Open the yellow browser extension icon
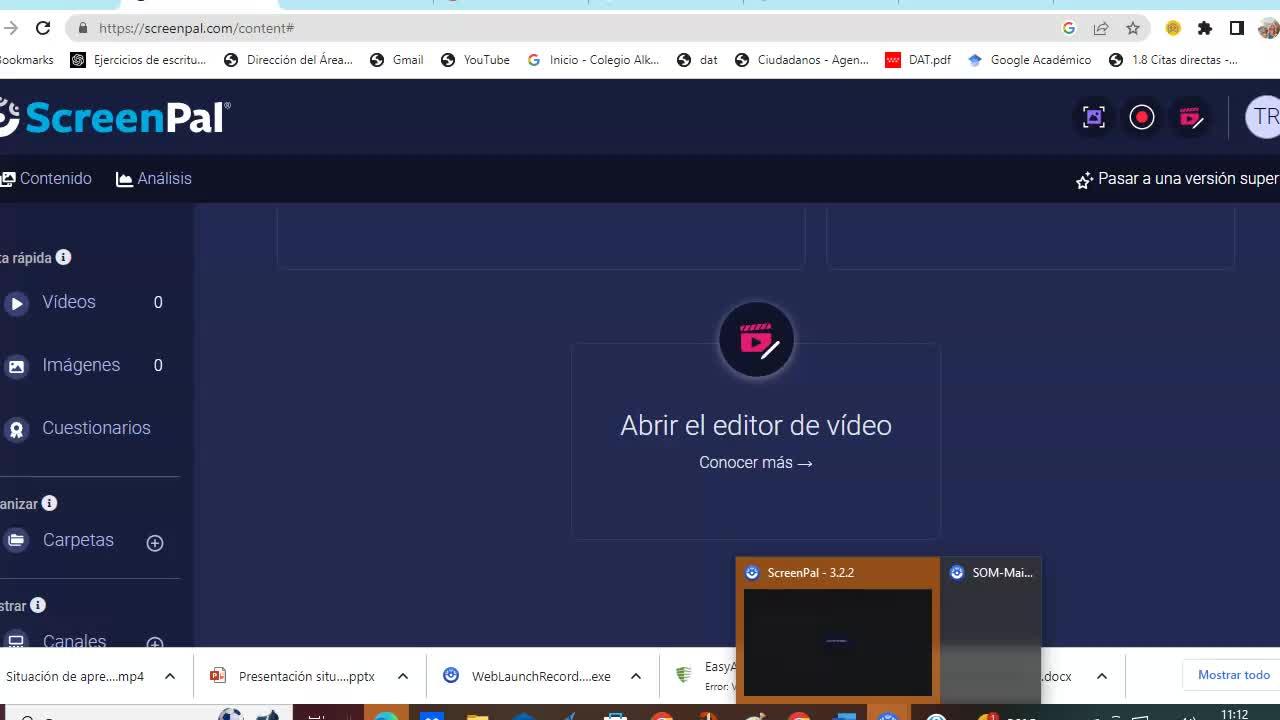Screen dimensions: 1280x720 coord(1173,28)
